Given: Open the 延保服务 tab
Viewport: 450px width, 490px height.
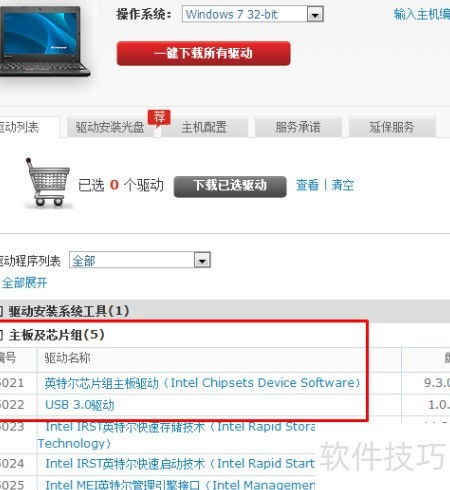Looking at the screenshot, I should (392, 127).
